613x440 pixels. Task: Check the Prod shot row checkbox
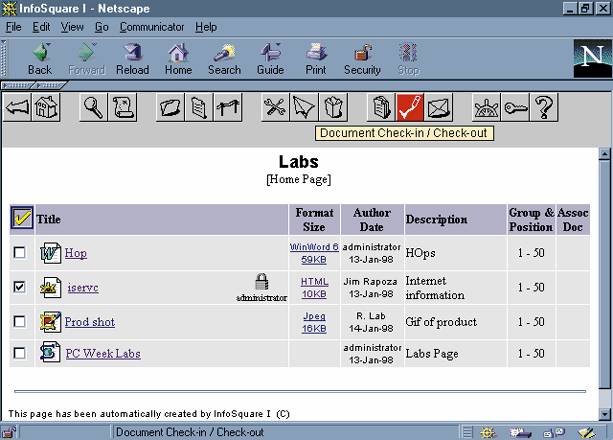pyautogui.click(x=20, y=321)
